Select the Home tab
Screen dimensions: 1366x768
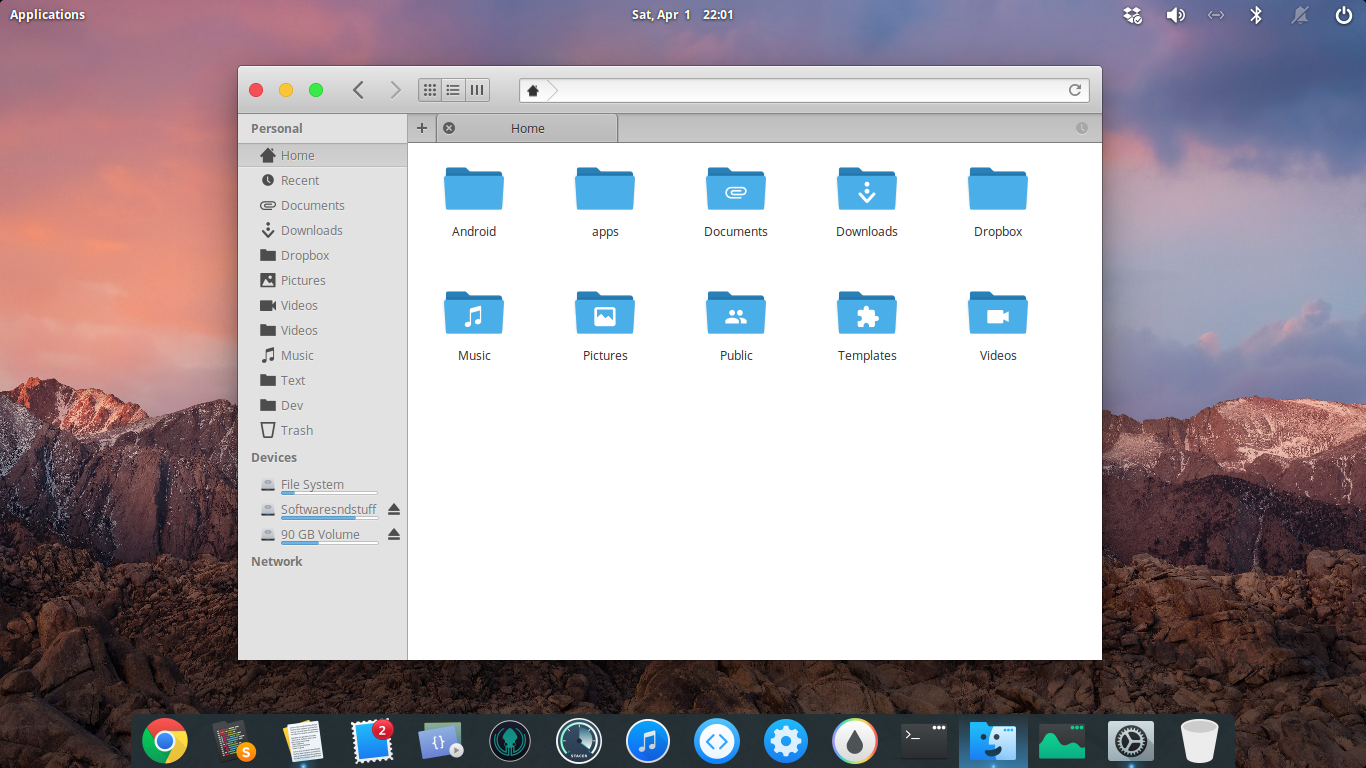point(528,128)
